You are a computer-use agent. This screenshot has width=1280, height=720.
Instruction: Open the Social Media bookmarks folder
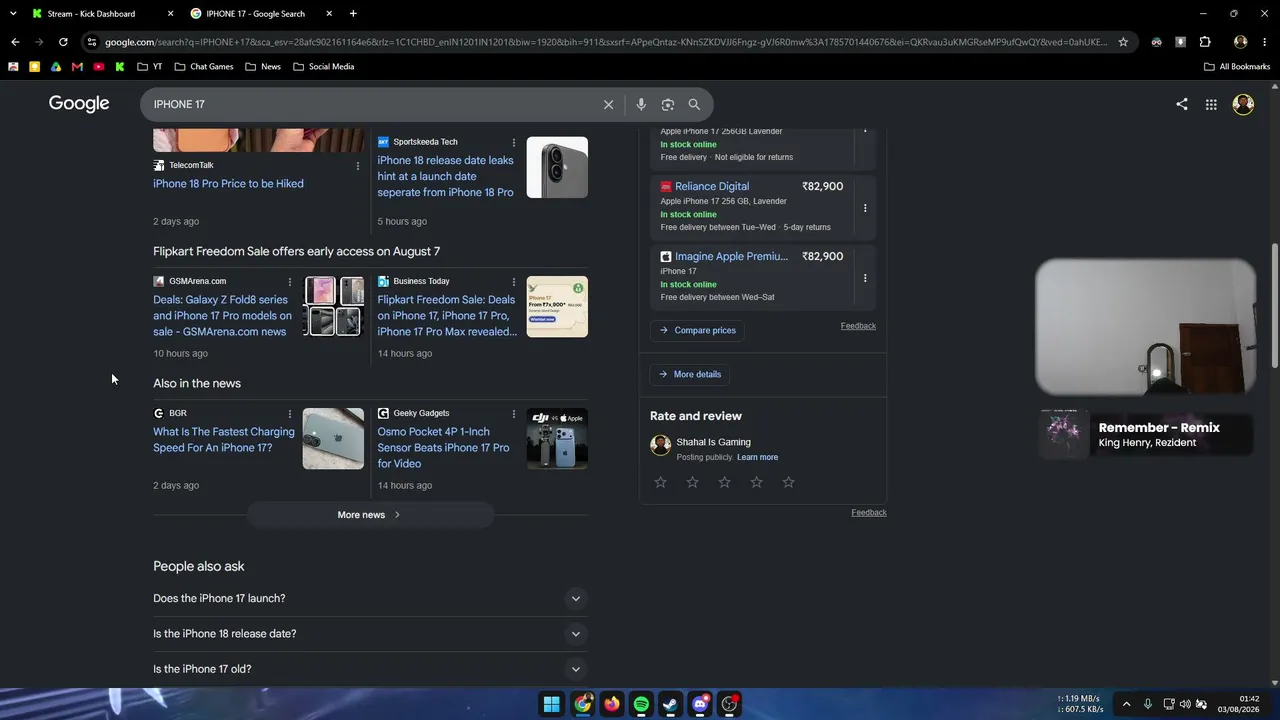(324, 67)
